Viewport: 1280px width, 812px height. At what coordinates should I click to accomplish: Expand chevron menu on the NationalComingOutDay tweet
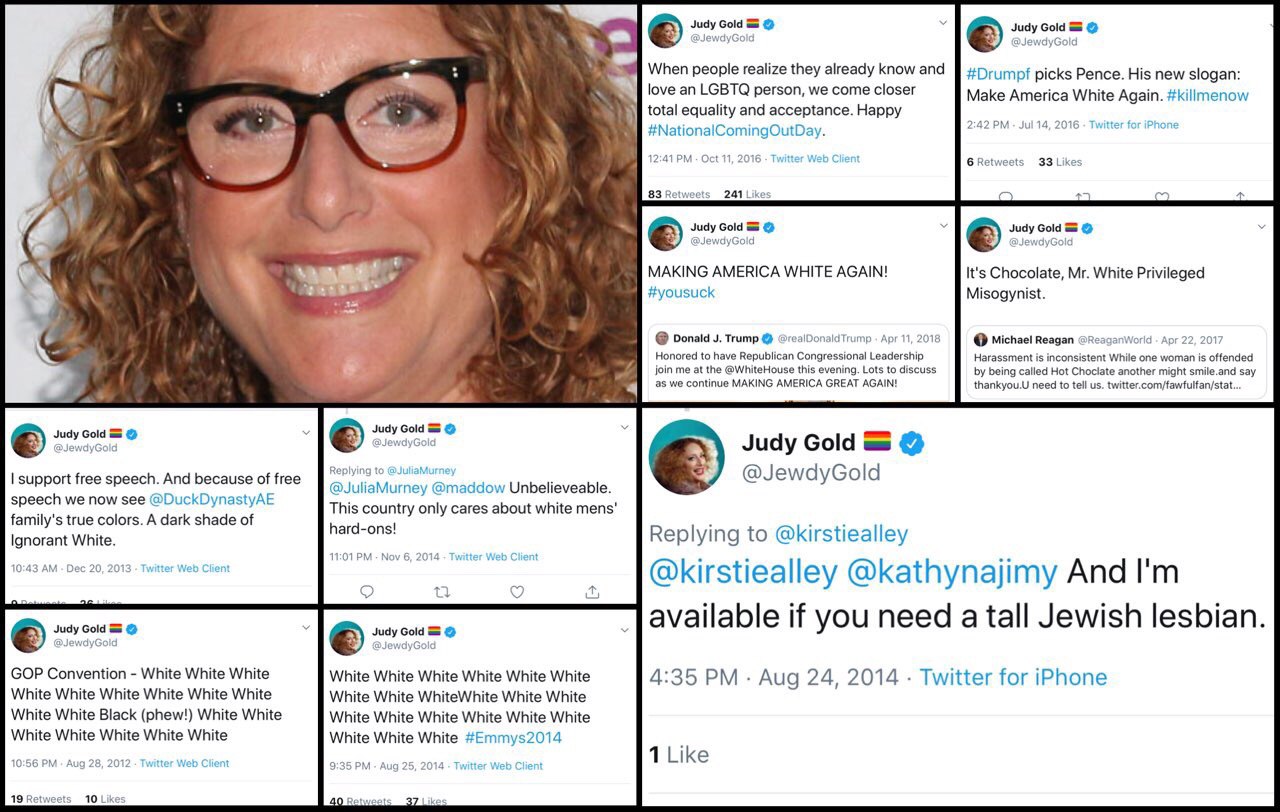pos(942,23)
